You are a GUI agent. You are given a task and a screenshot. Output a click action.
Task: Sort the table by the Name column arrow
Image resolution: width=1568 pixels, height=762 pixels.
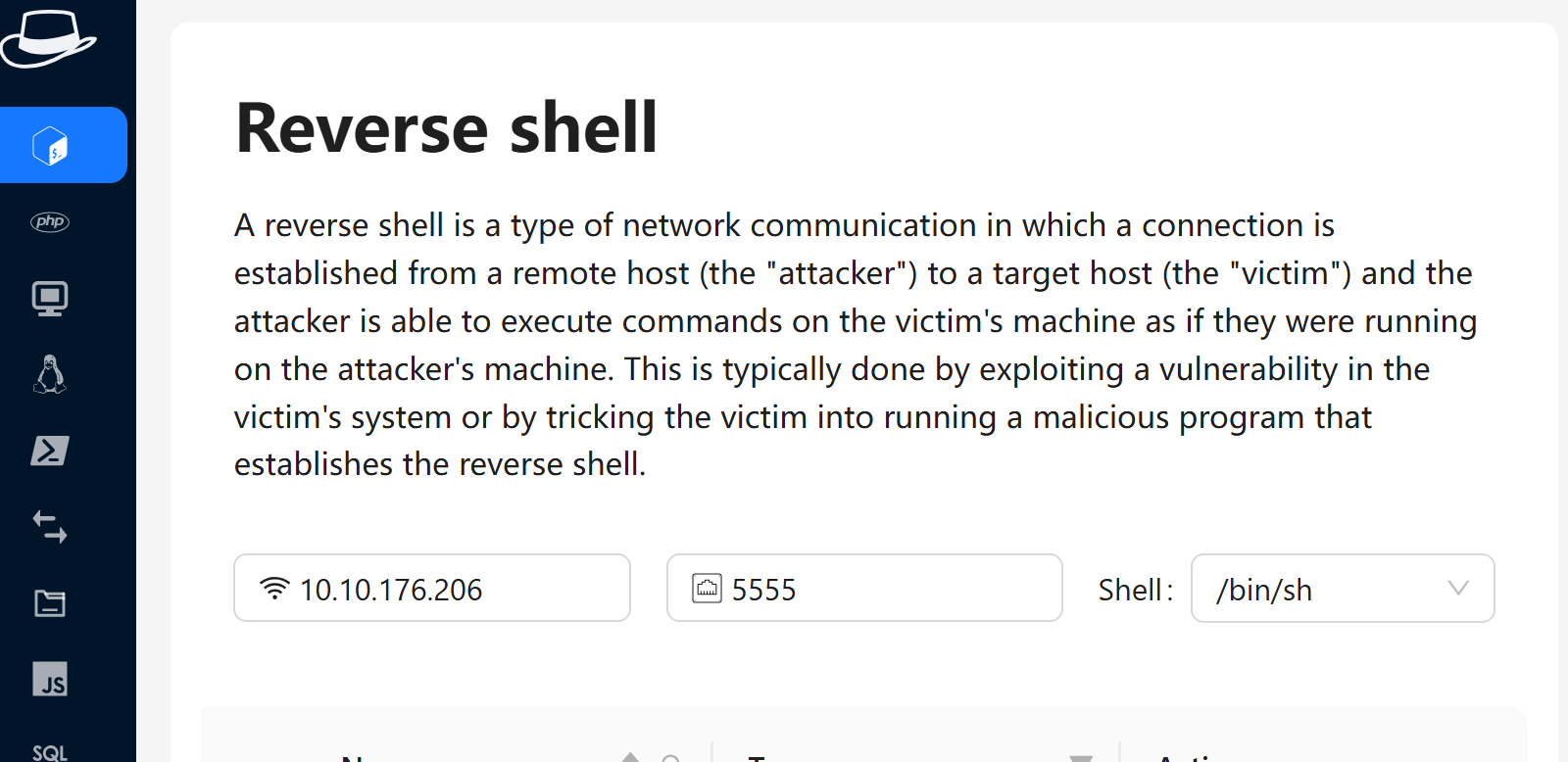[631, 756]
